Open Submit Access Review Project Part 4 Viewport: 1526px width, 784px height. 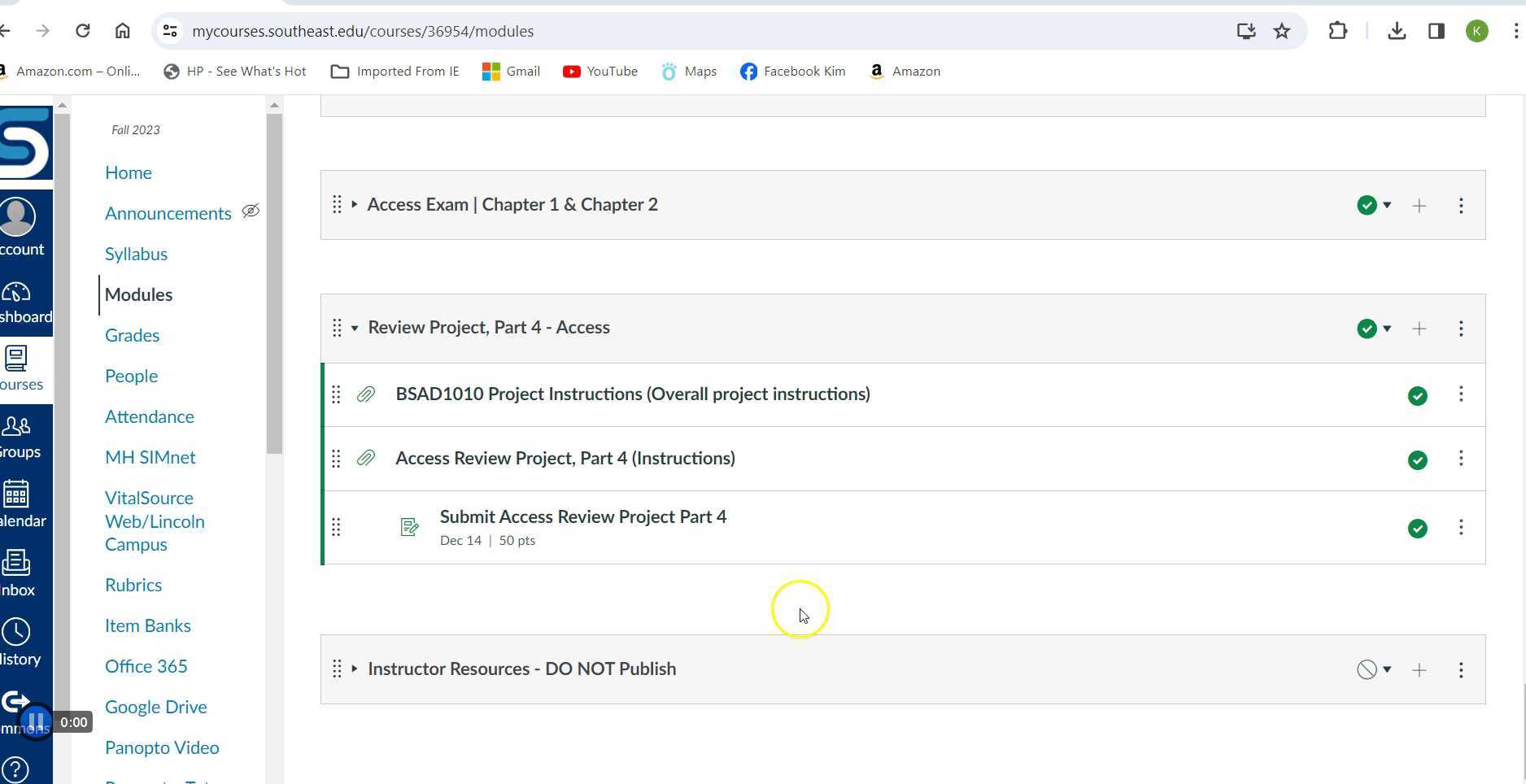582,516
